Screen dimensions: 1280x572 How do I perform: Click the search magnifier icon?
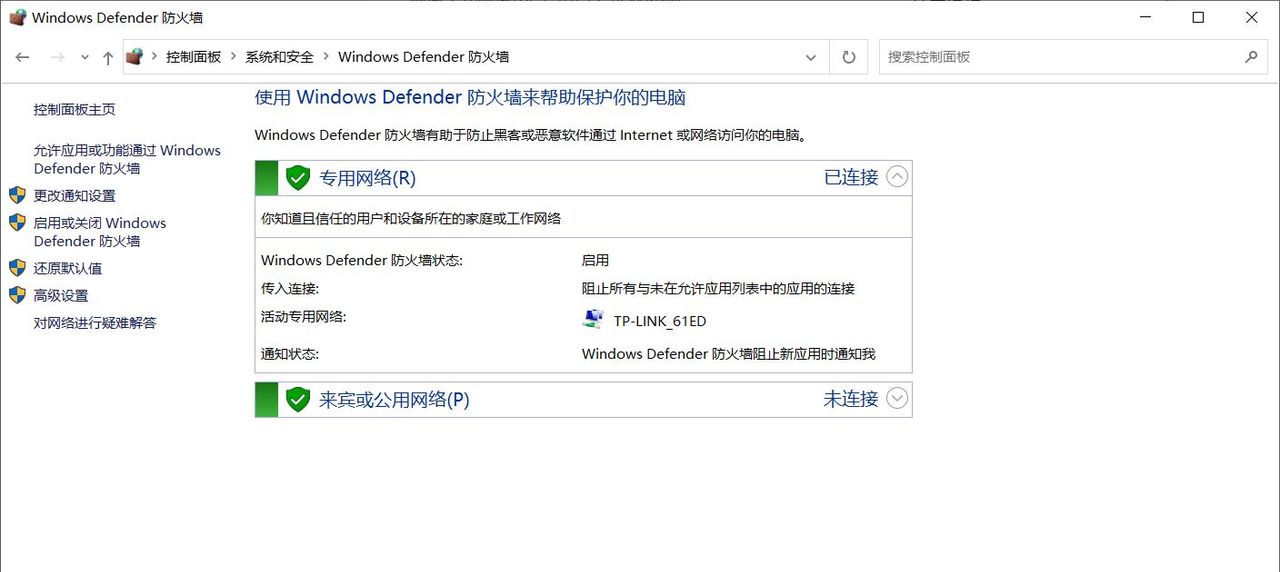pyautogui.click(x=1250, y=57)
